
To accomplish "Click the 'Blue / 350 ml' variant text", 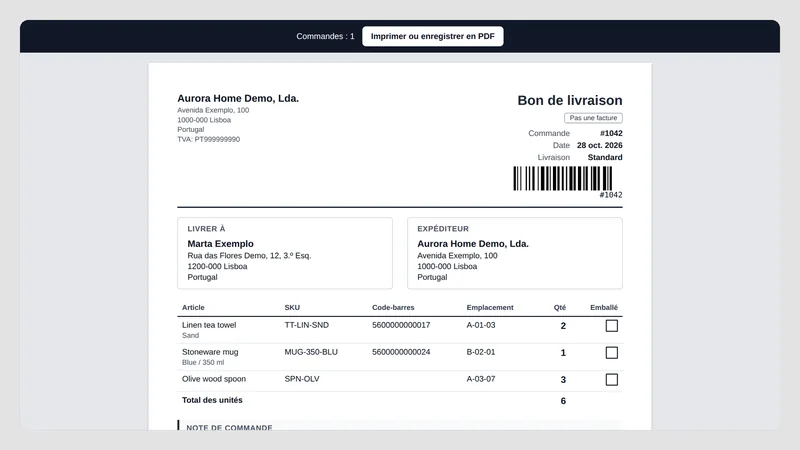I will point(203,362).
